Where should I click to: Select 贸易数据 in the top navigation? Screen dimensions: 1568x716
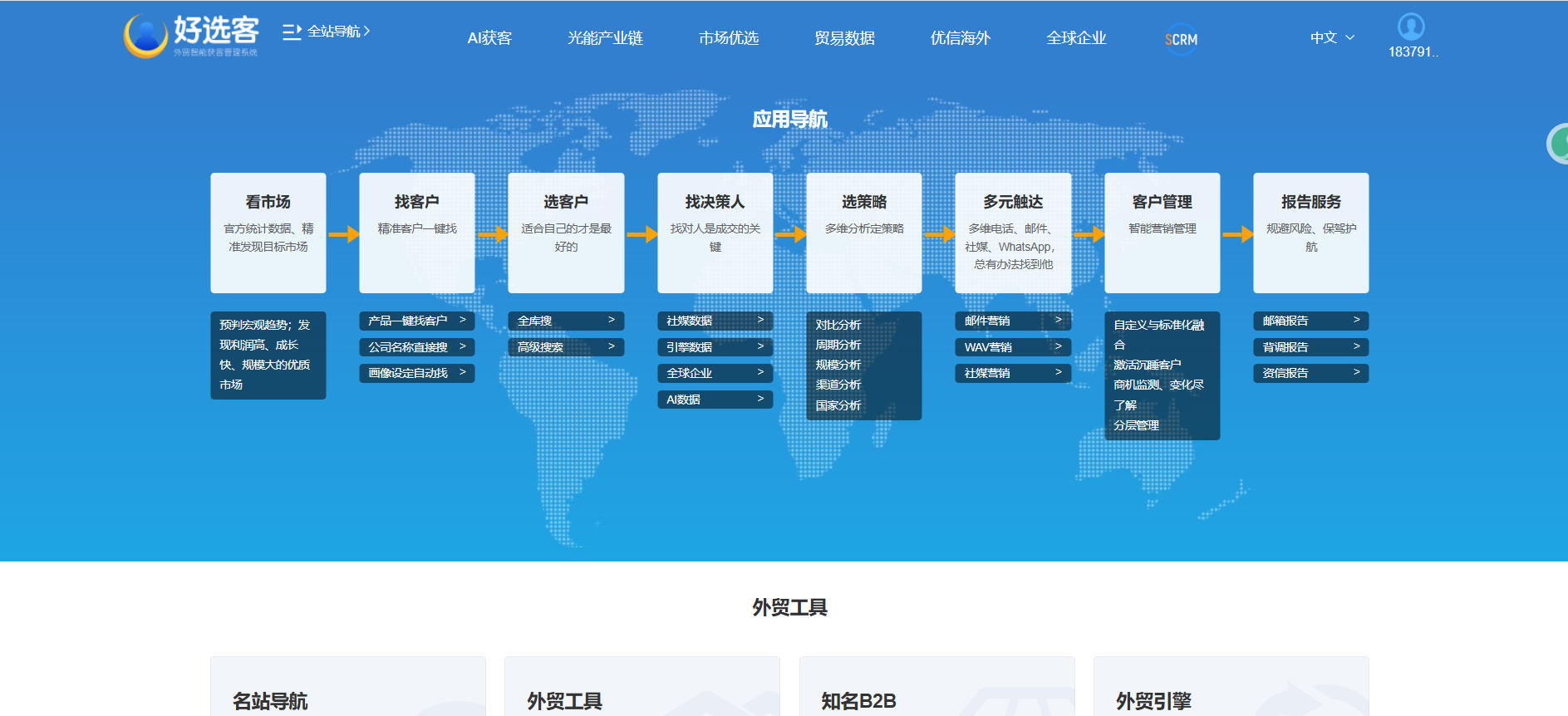pyautogui.click(x=844, y=38)
